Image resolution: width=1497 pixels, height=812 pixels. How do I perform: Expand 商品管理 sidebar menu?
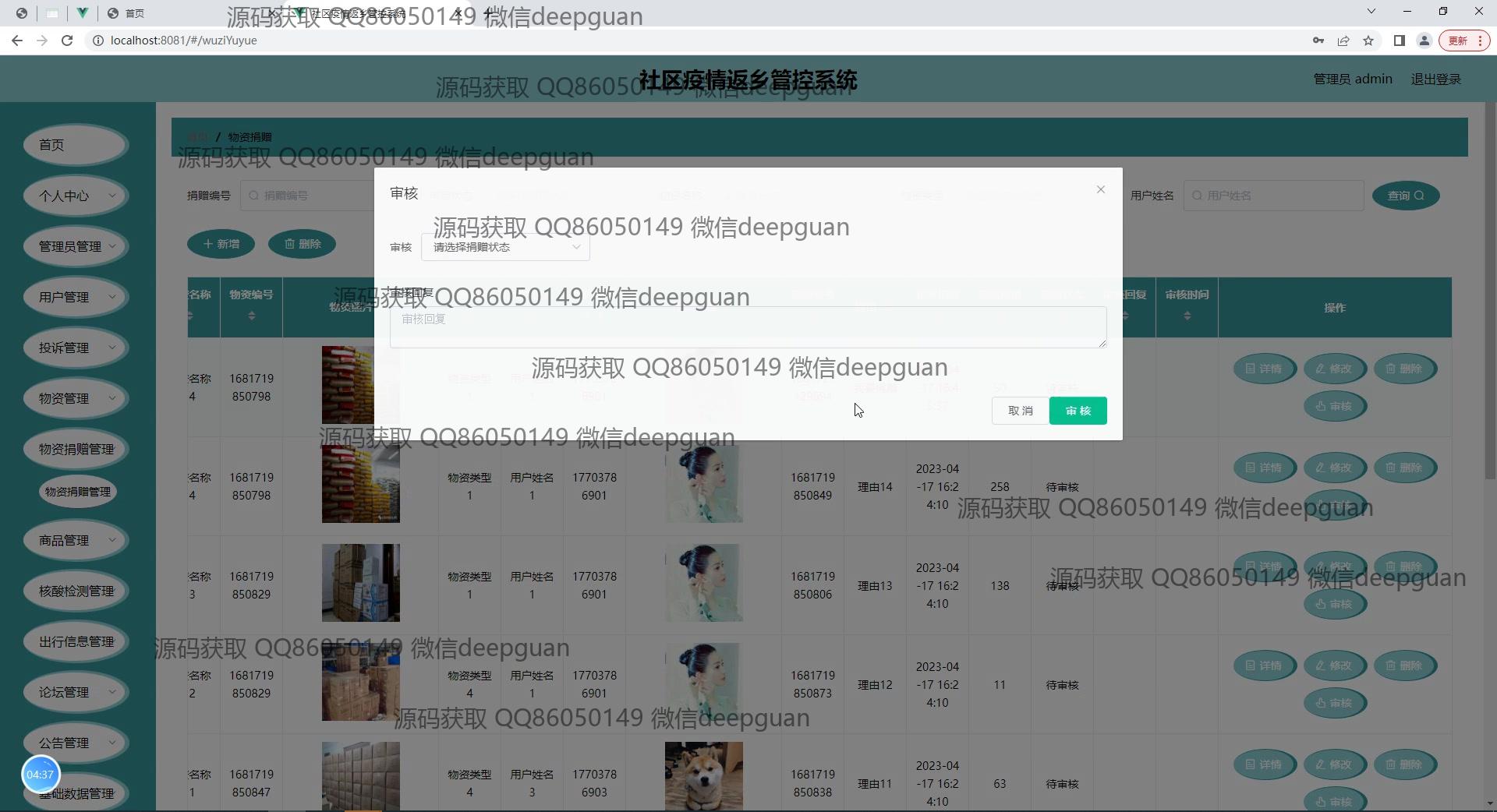point(76,540)
